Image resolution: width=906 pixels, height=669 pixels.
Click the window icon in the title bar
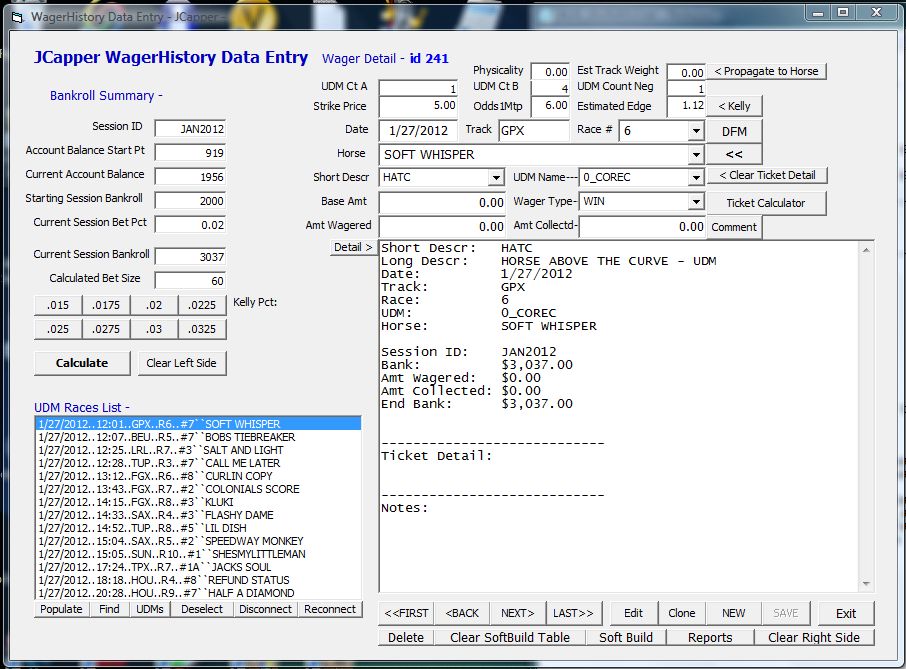tap(17, 18)
